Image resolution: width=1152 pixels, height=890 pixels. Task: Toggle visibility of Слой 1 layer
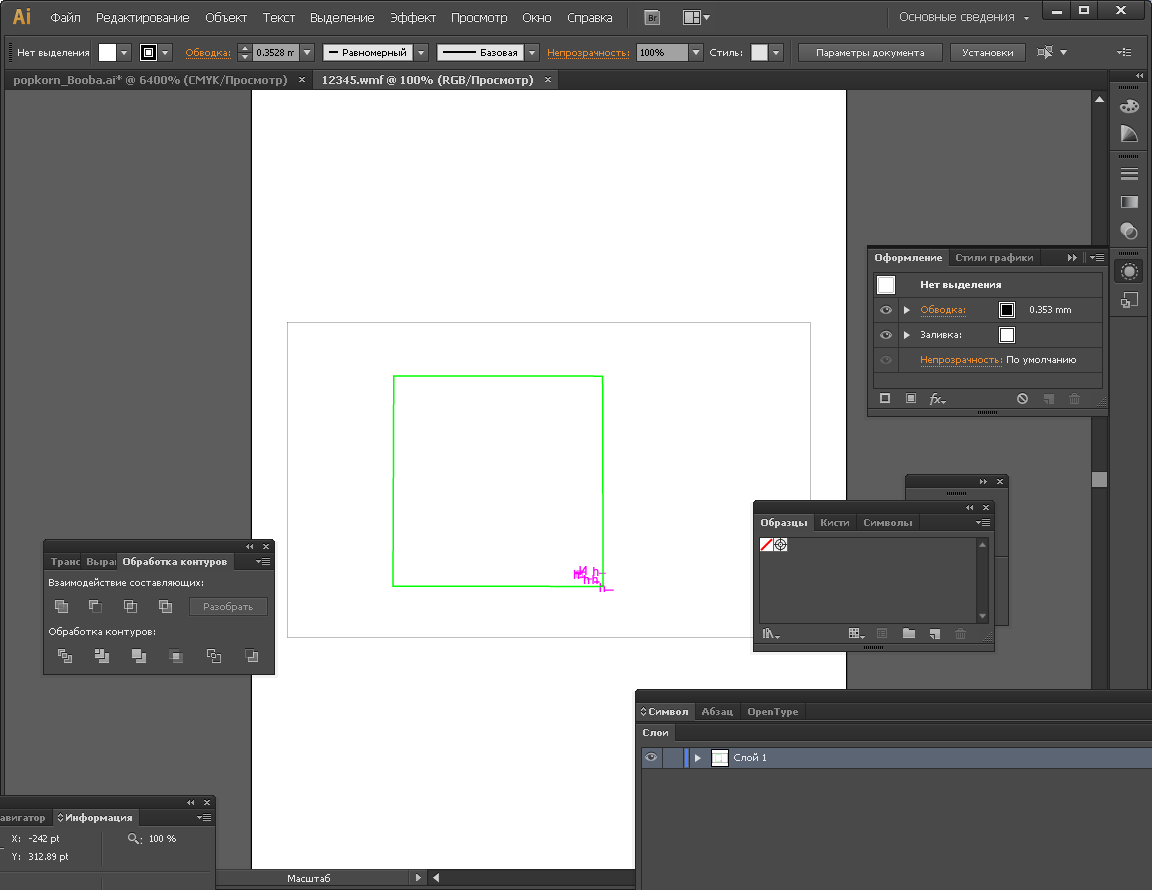[651, 758]
